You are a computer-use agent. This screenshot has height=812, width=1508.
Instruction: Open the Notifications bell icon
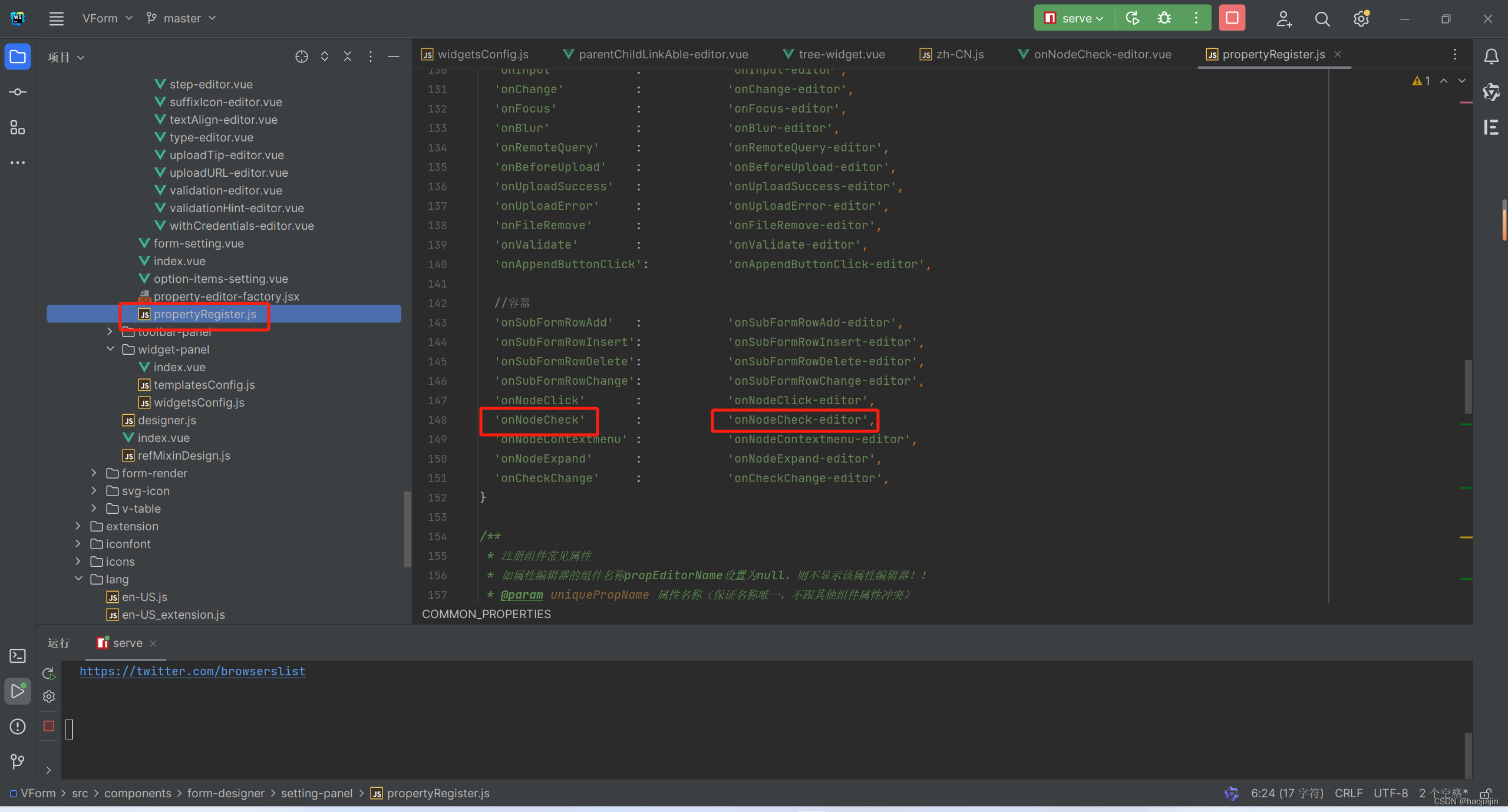1491,57
